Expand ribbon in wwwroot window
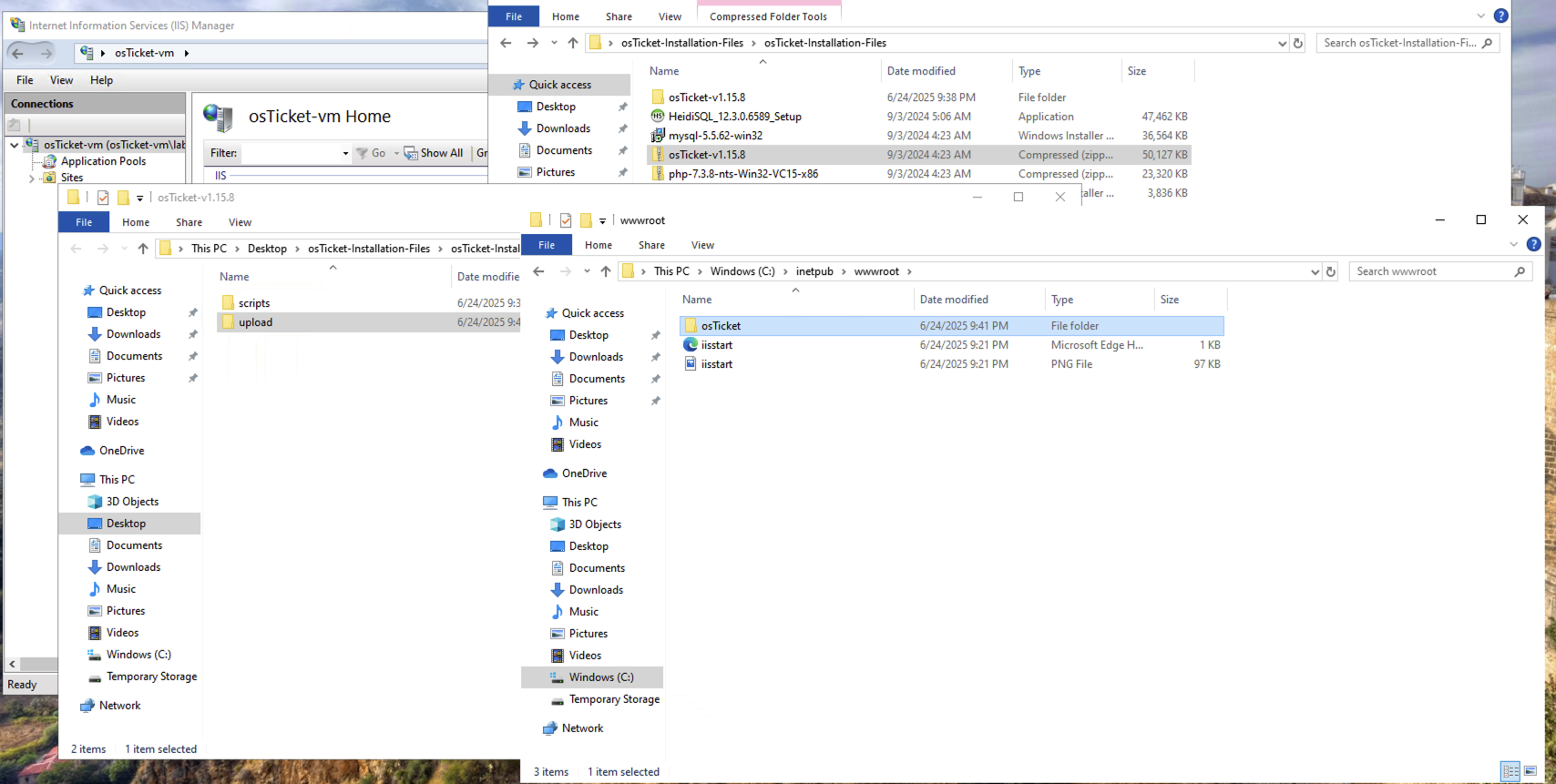 (1514, 244)
